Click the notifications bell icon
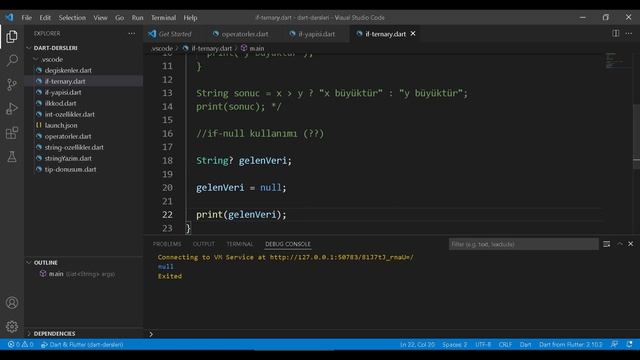 pos(629,344)
